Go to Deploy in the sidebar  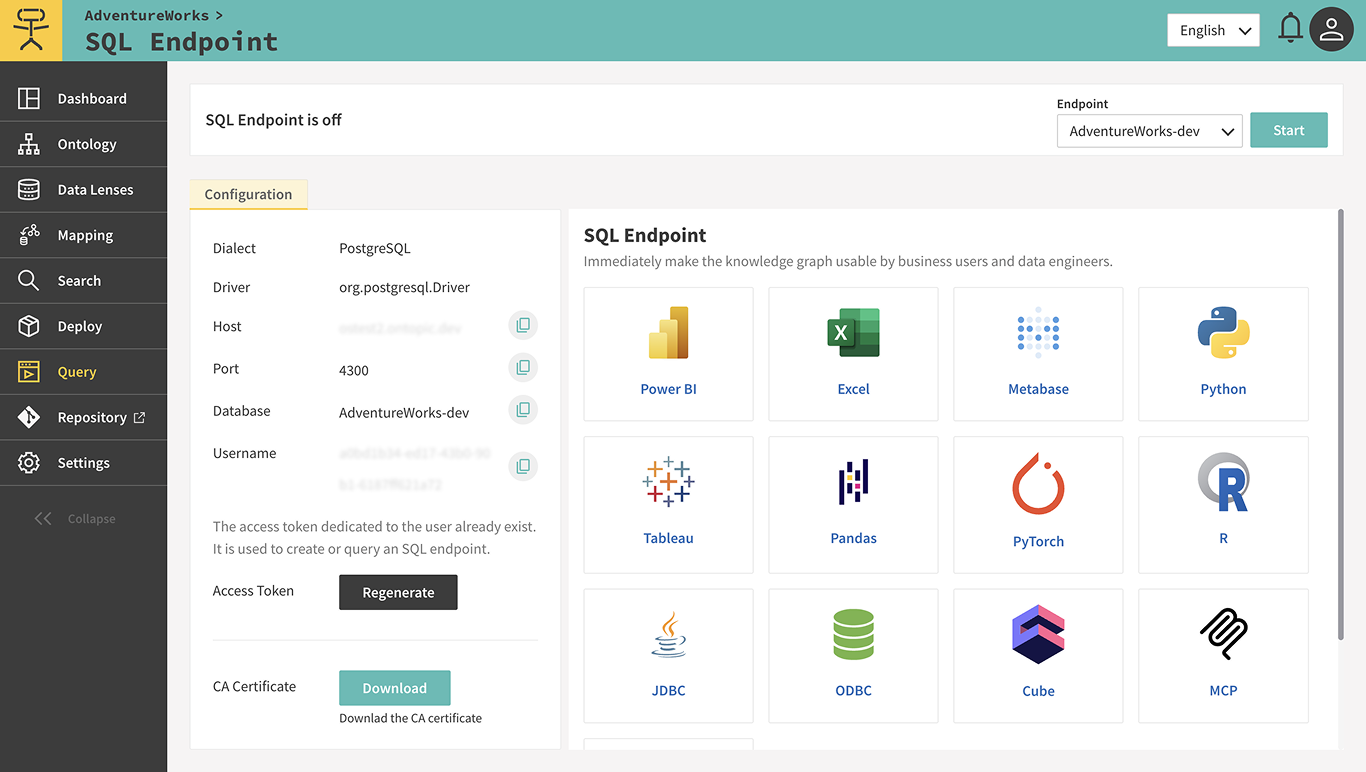83,326
